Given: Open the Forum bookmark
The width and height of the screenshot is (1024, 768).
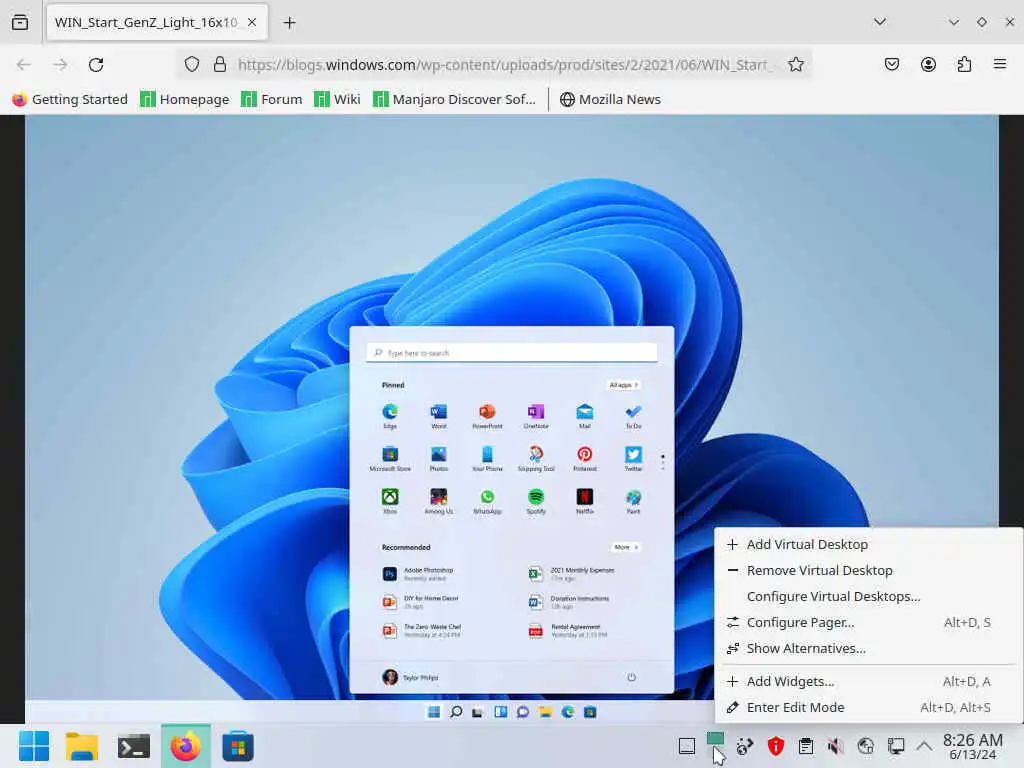Looking at the screenshot, I should [272, 99].
